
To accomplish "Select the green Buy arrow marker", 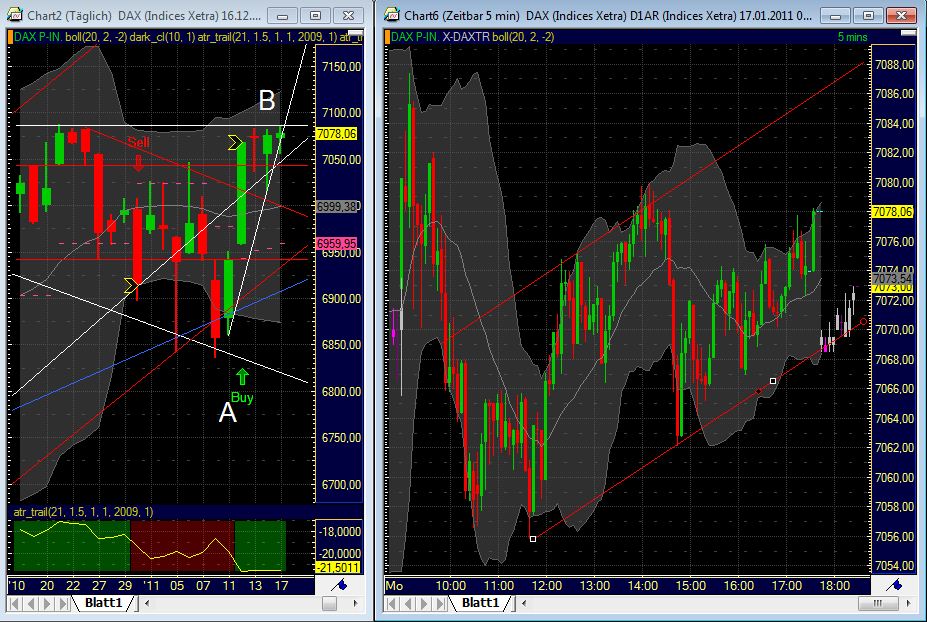I will point(243,379).
